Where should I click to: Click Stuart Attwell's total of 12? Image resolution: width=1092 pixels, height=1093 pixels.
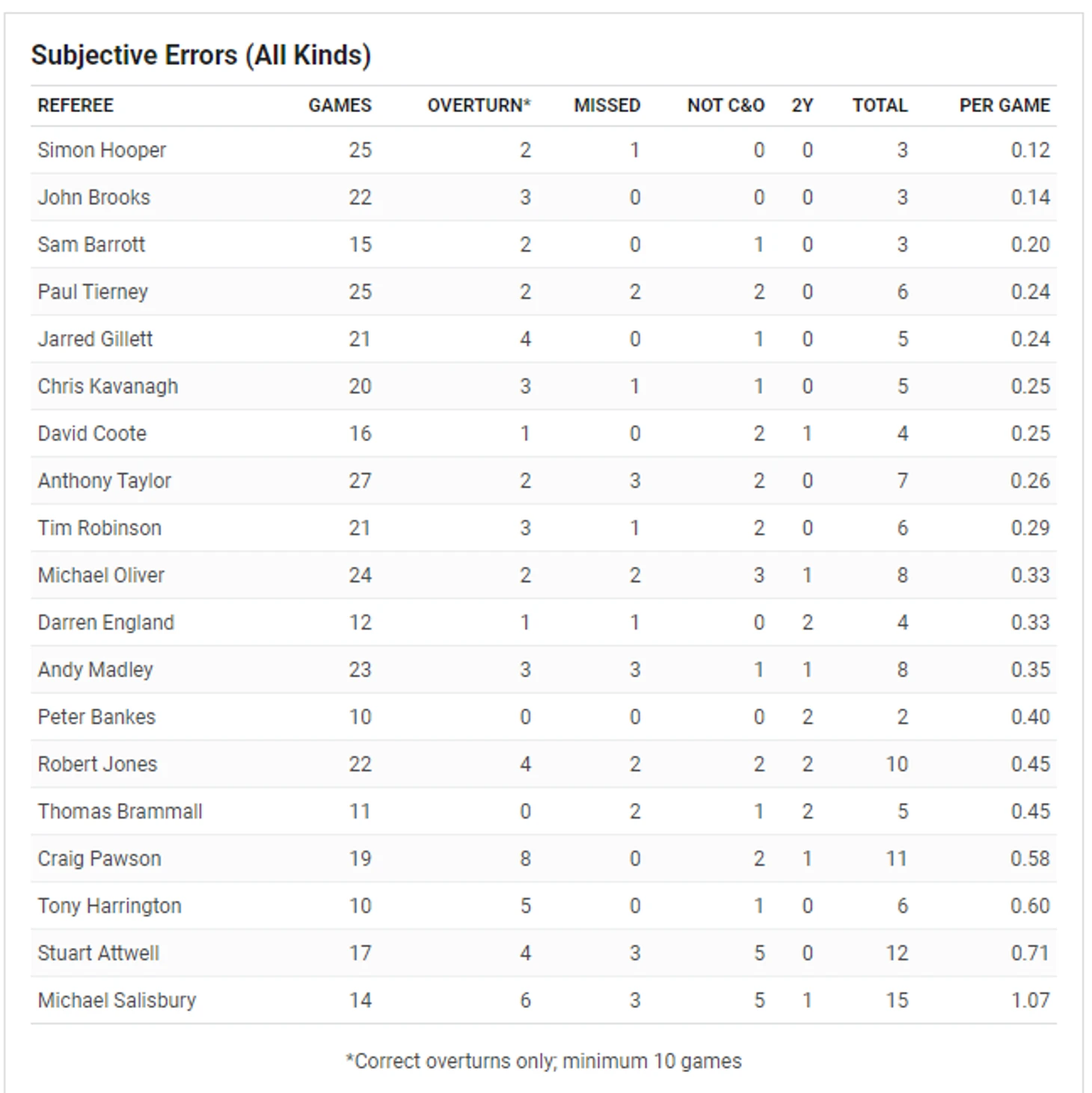tap(897, 953)
